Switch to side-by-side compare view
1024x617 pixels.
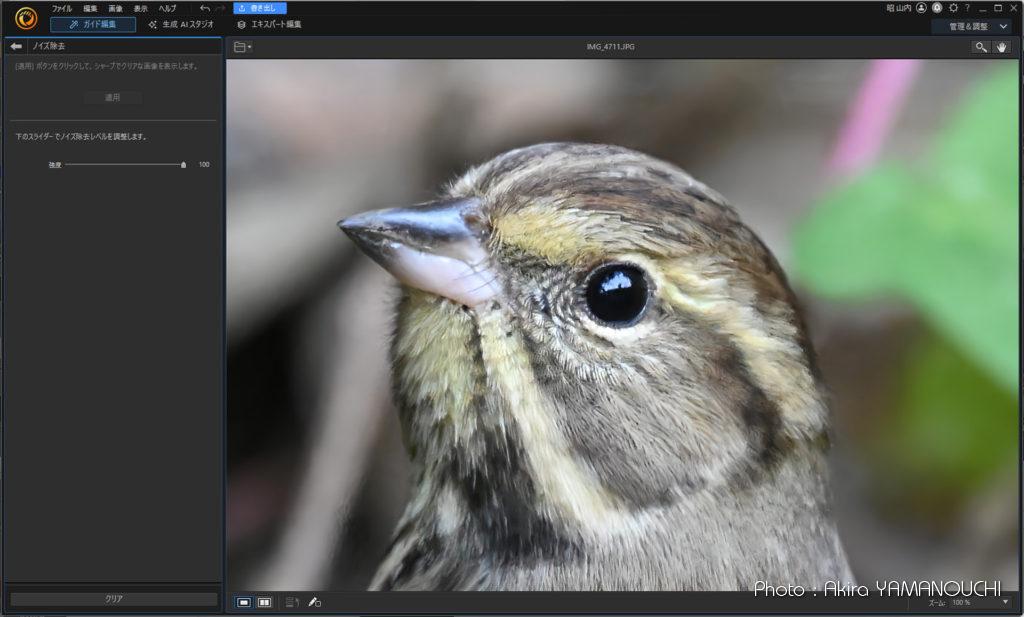click(264, 602)
